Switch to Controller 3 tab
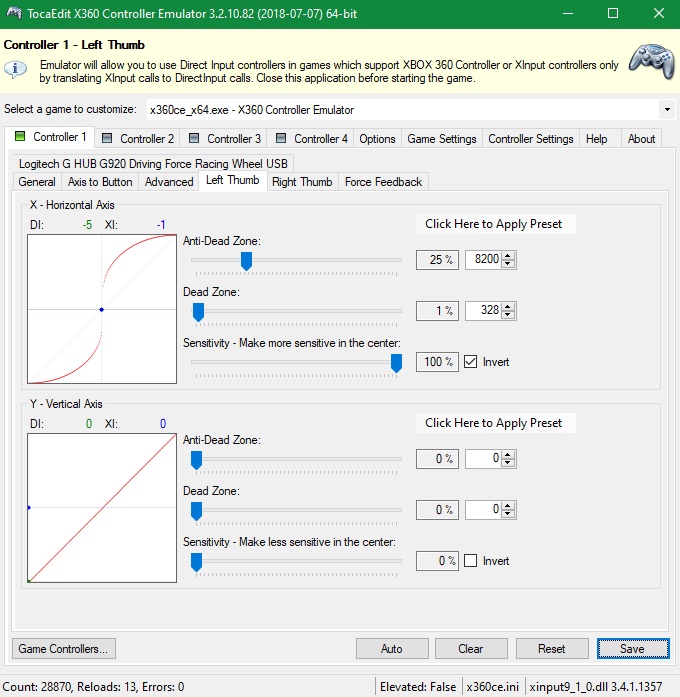 click(x=225, y=138)
